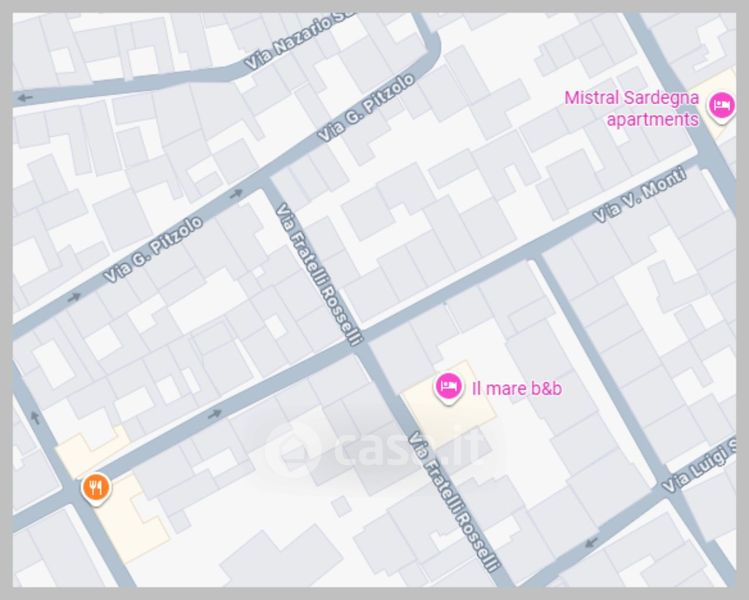Click the orange restaurant fork-knife marker
749x600 pixels.
coord(96,489)
